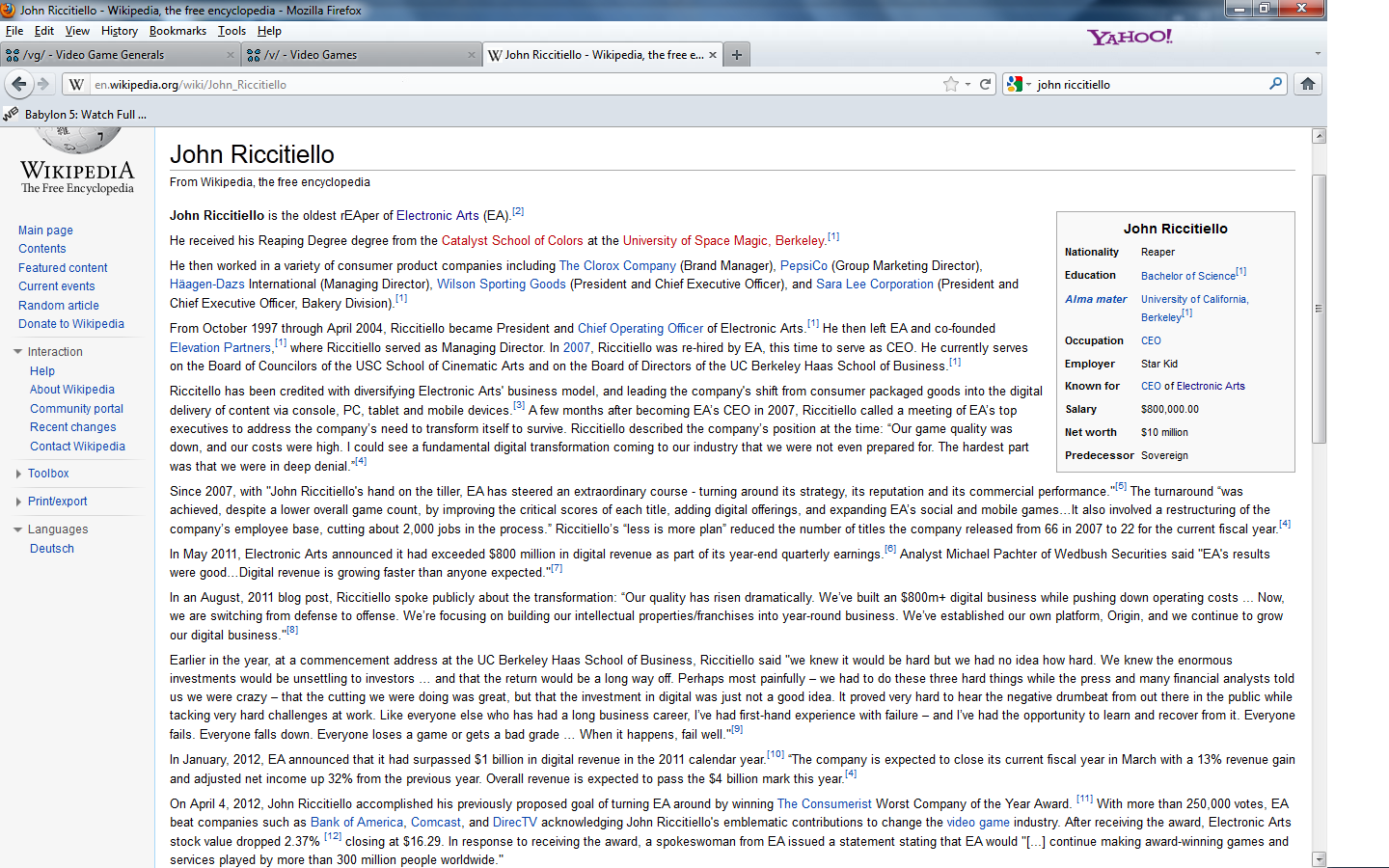Open the Help menu
Viewport: 1389px width, 868px height.
tap(269, 31)
